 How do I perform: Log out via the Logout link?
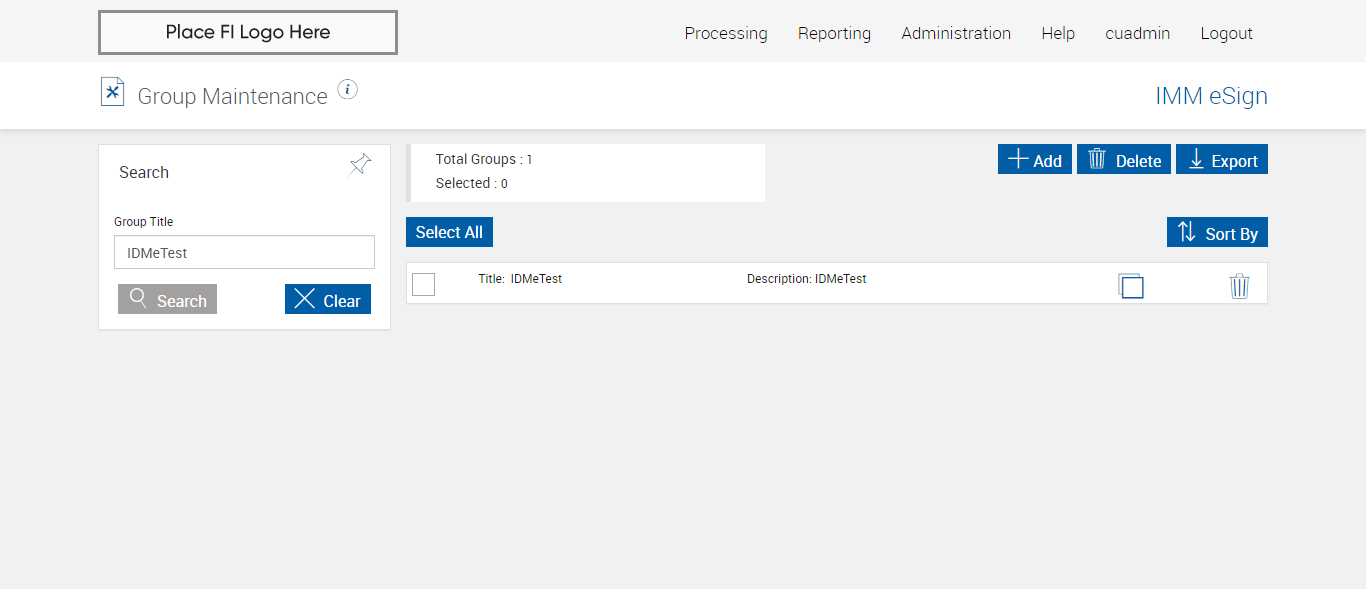[1226, 33]
